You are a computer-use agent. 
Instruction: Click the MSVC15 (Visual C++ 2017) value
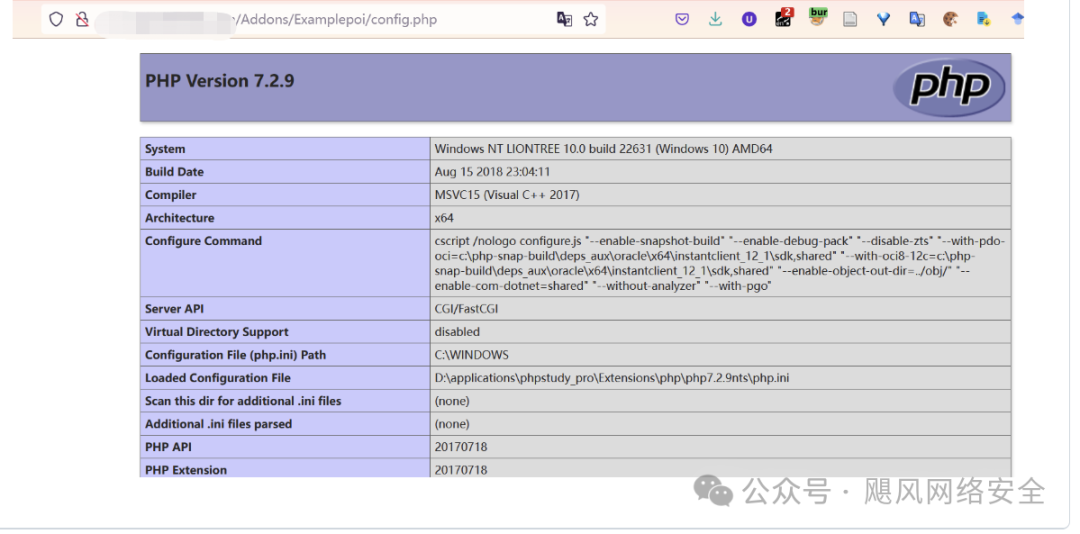[507, 195]
